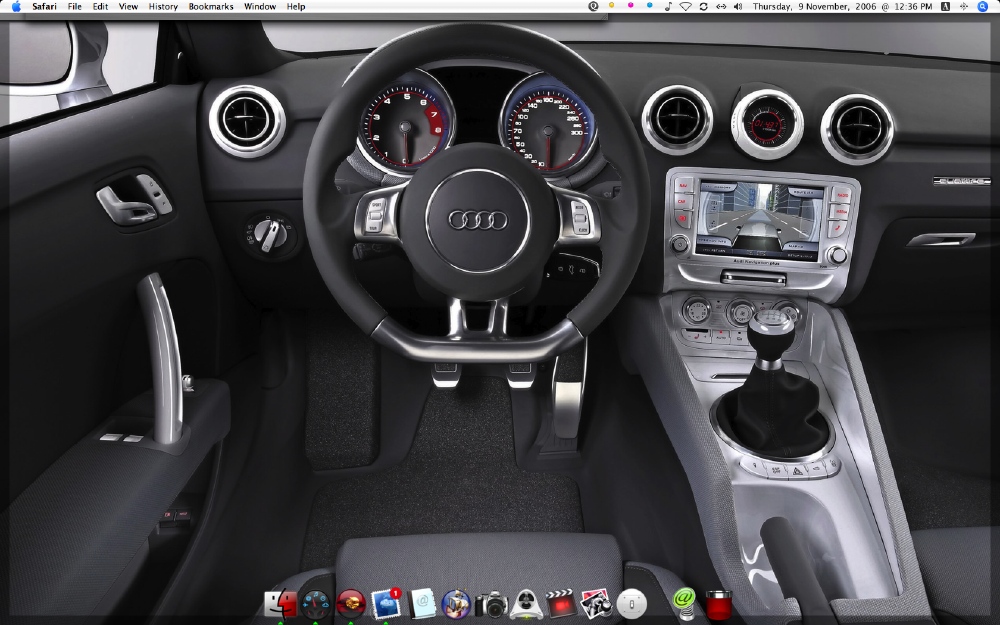Open the Edit menu
1000x625 pixels.
(x=100, y=6)
